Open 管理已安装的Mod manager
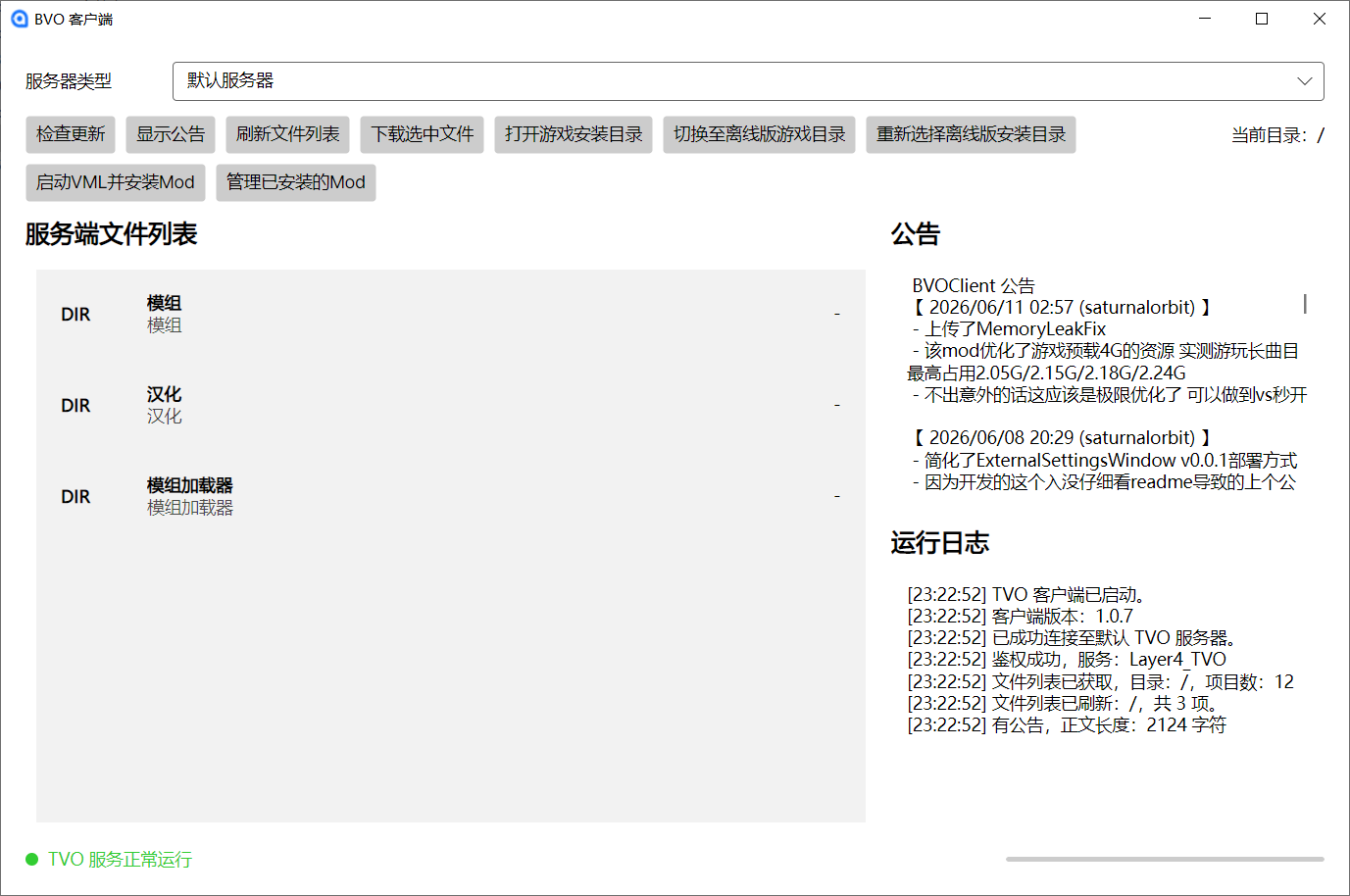Screen dimensions: 1350x896 (x=295, y=182)
